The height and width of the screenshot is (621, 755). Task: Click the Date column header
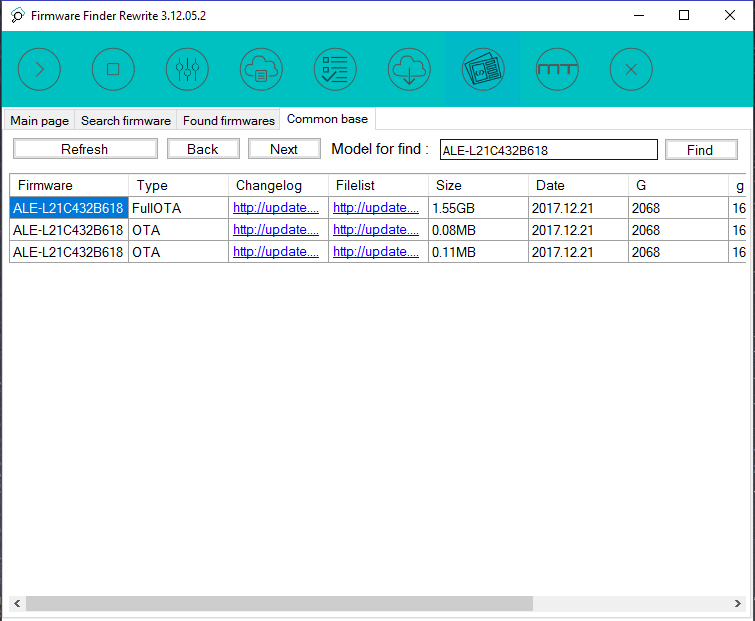click(578, 185)
